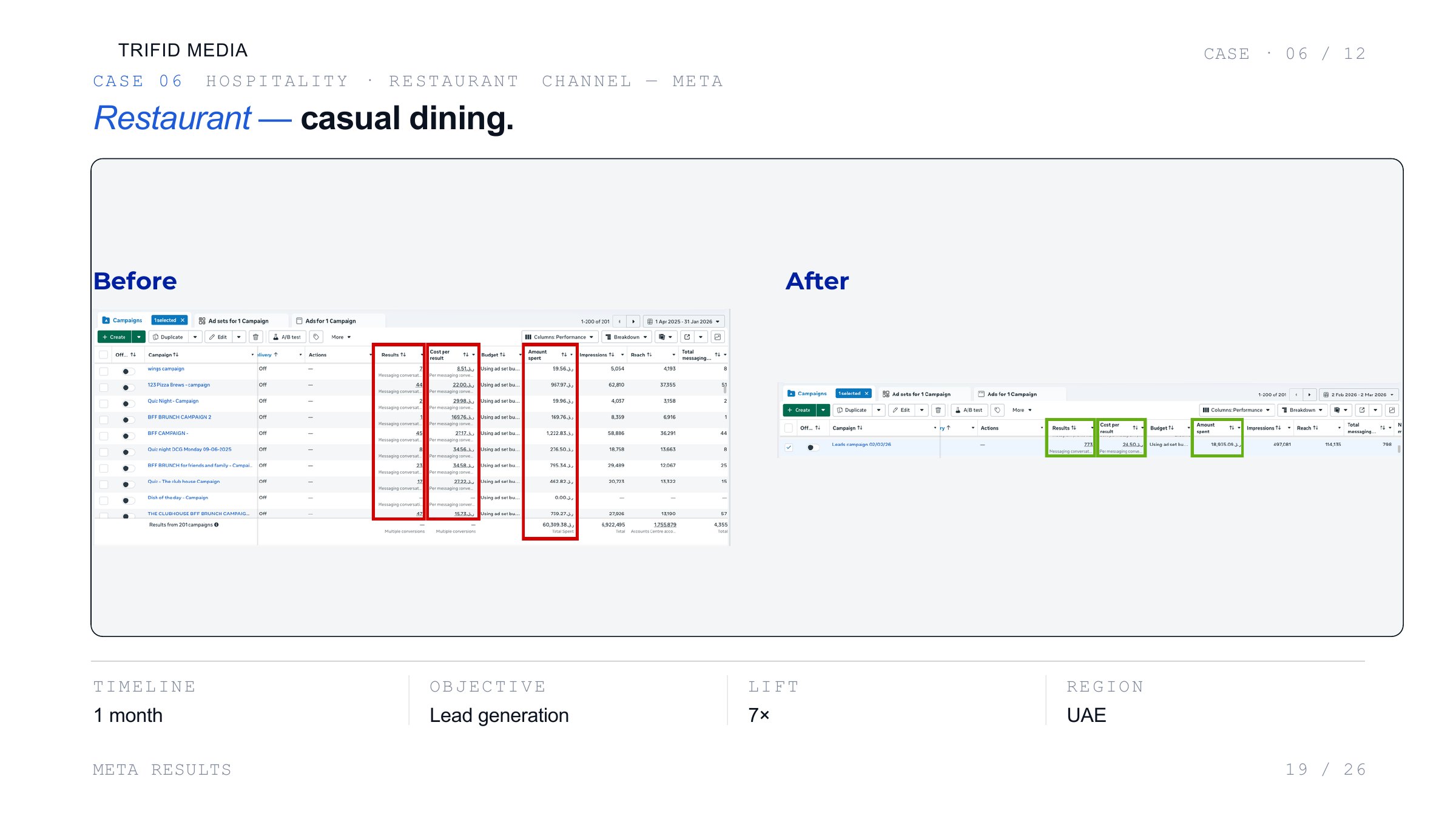
Task: Expand the Columns: Performance dropdown in After panel
Action: point(1236,410)
